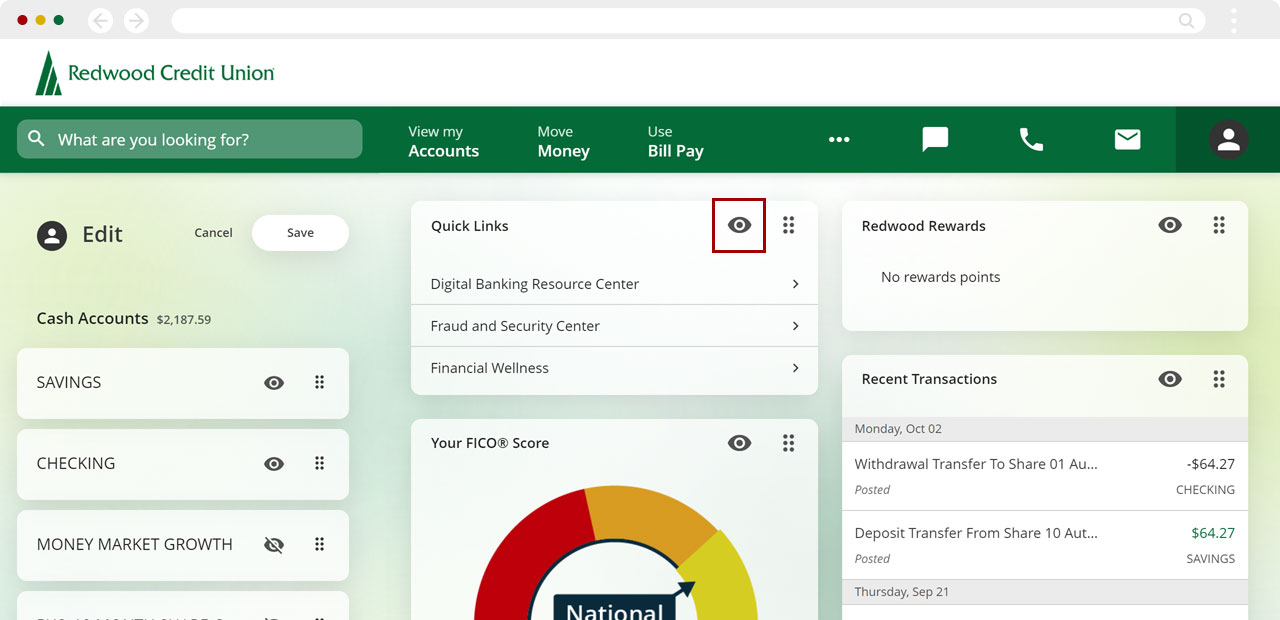
Task: Open the Use Bill Pay menu
Action: tap(675, 141)
